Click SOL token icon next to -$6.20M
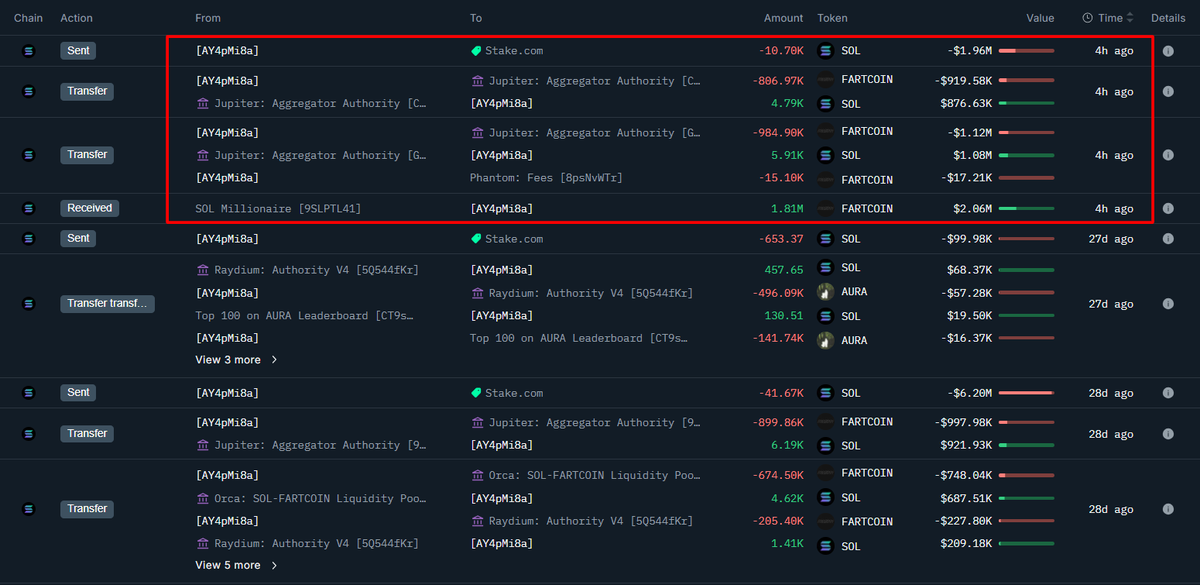The height and width of the screenshot is (585, 1200). click(x=826, y=393)
